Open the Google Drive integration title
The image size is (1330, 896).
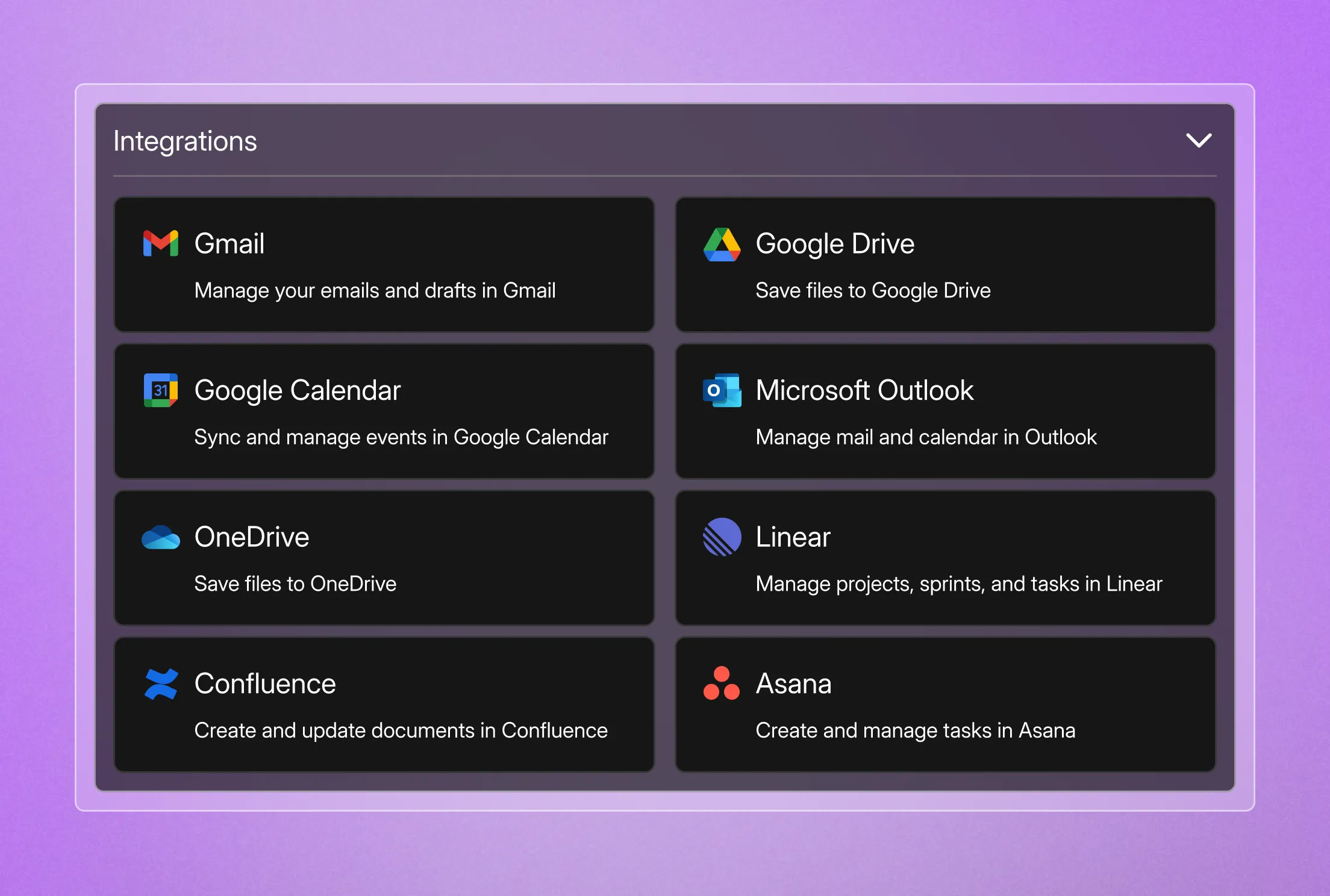[x=835, y=243]
